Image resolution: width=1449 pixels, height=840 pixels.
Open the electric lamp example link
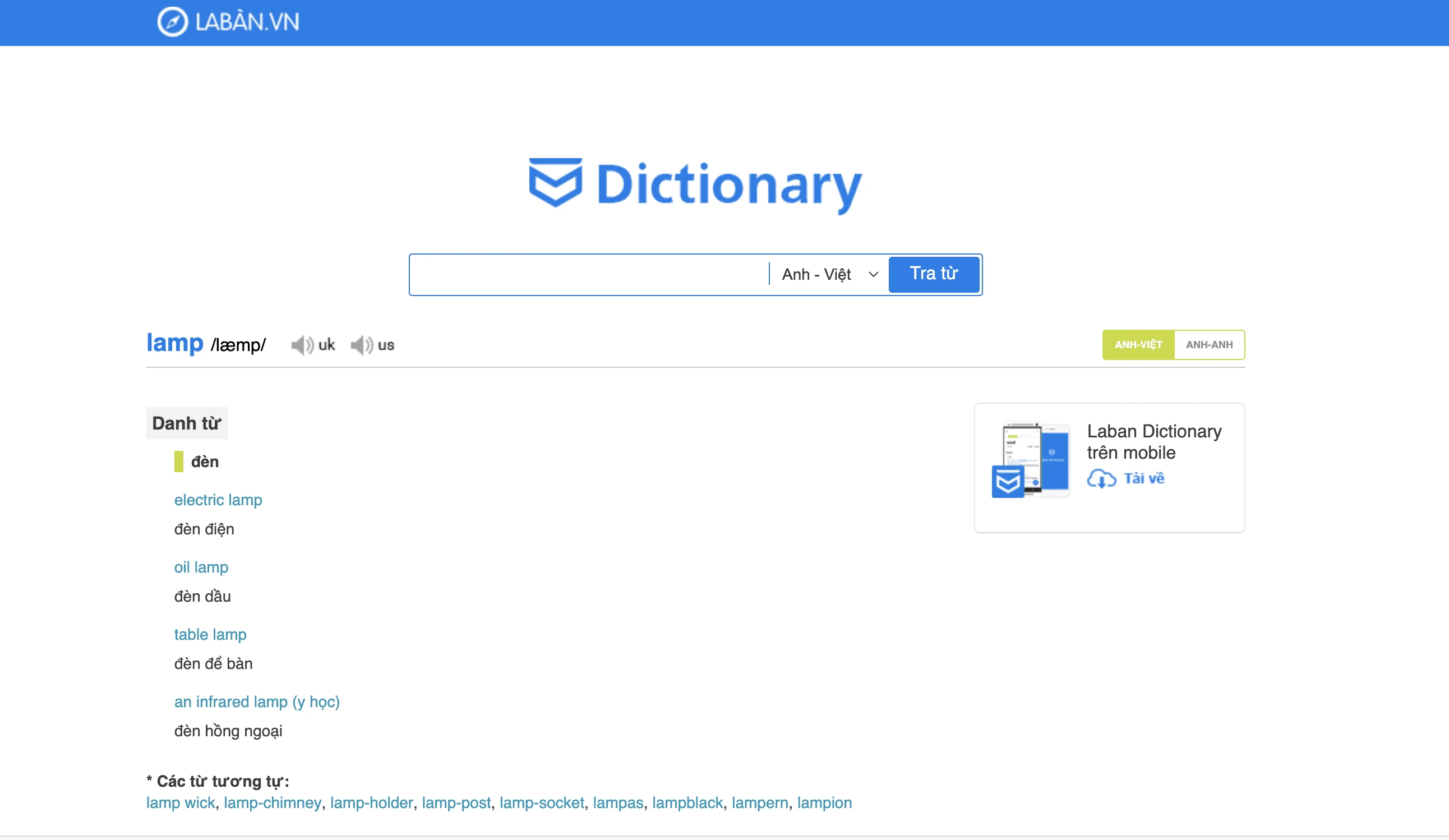[218, 500]
